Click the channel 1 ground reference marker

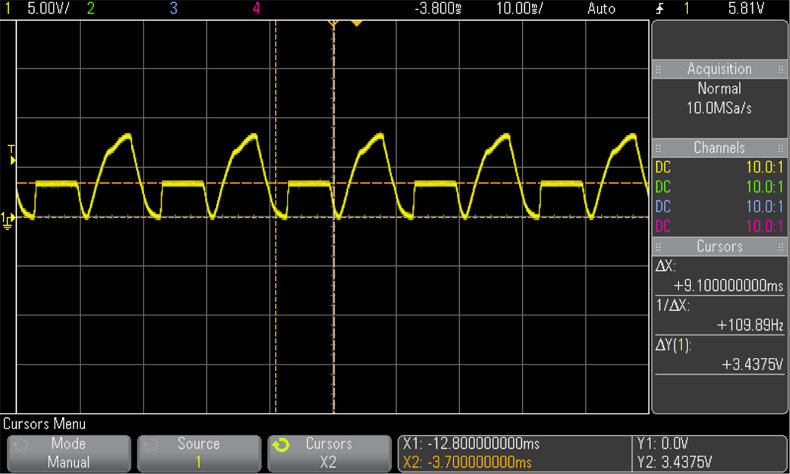[x=8, y=218]
